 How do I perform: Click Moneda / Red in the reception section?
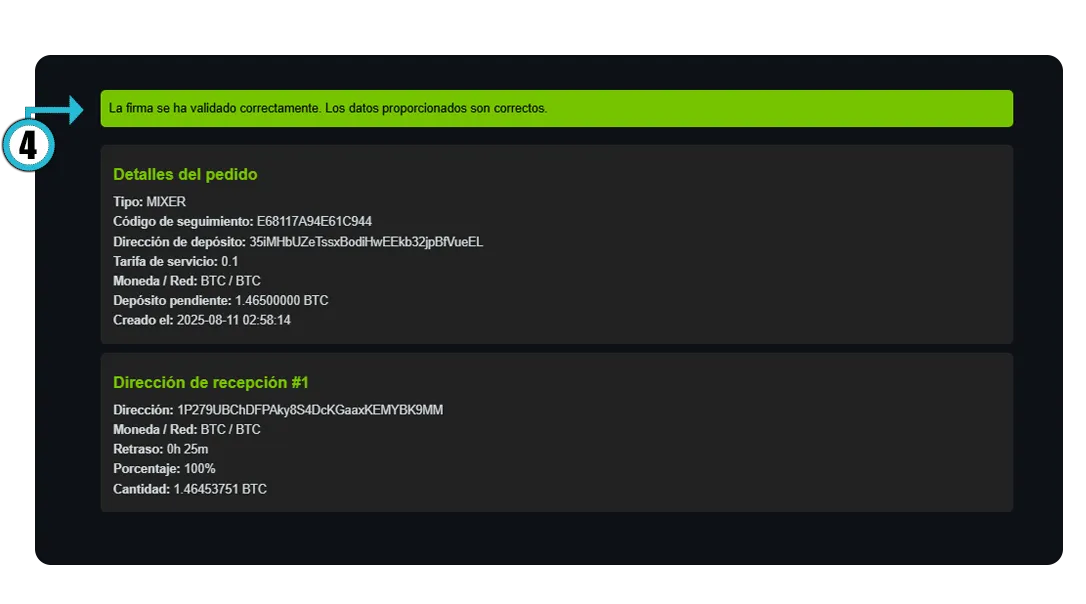coord(155,430)
